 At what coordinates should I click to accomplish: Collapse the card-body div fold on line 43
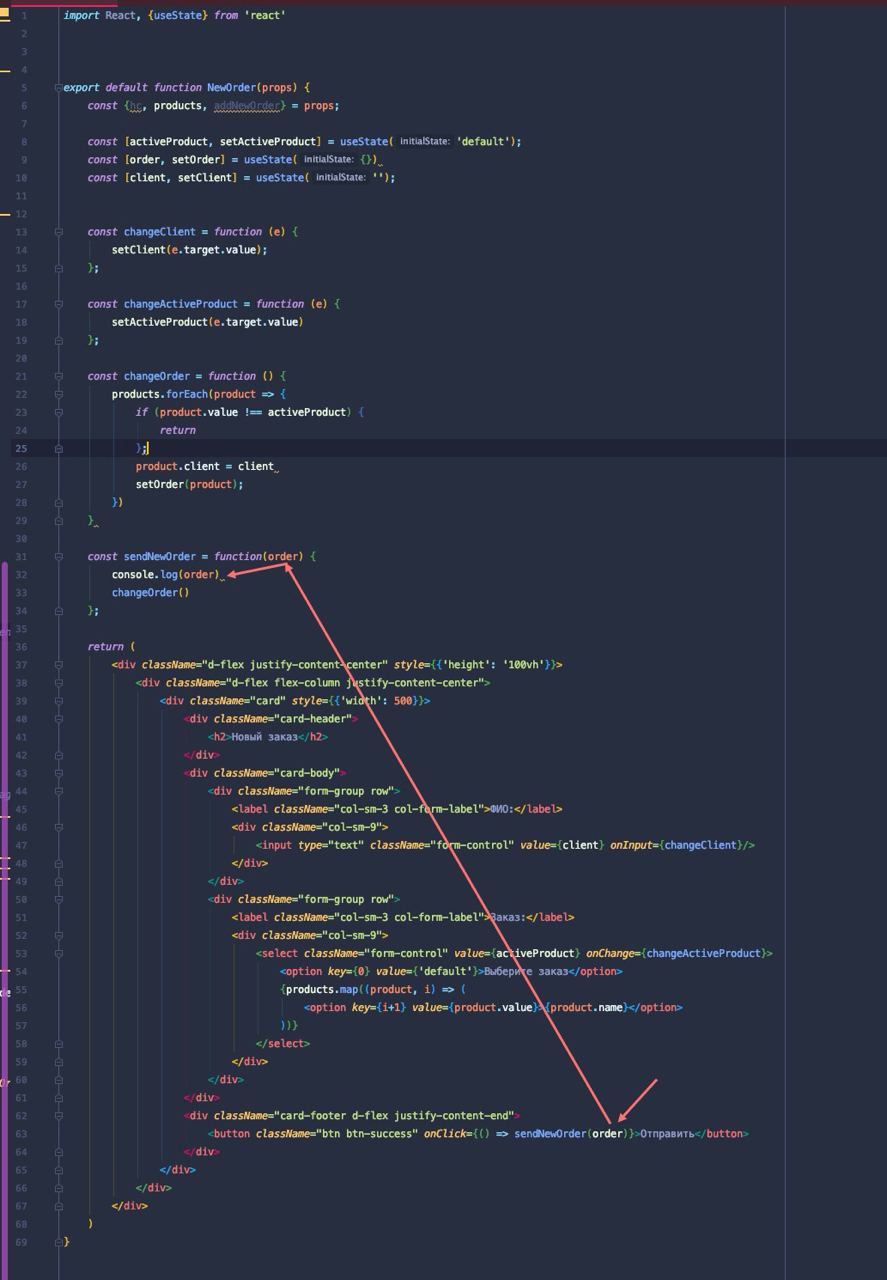[x=59, y=773]
